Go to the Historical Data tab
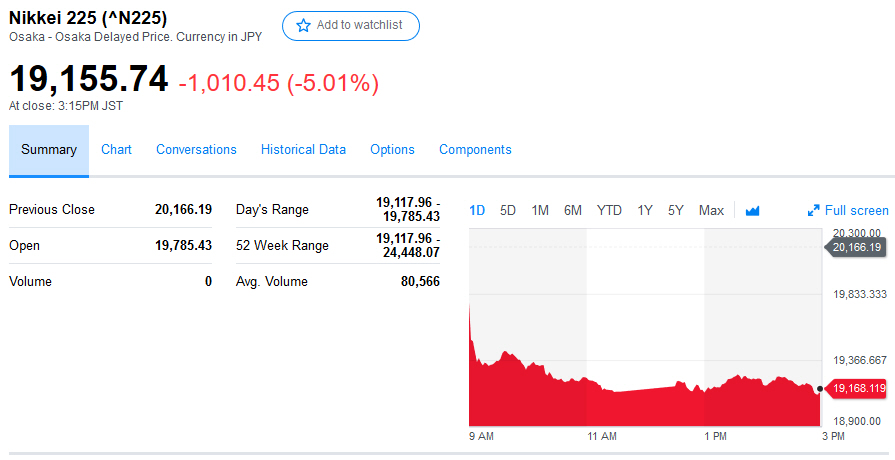This screenshot has width=895, height=460. pos(303,150)
